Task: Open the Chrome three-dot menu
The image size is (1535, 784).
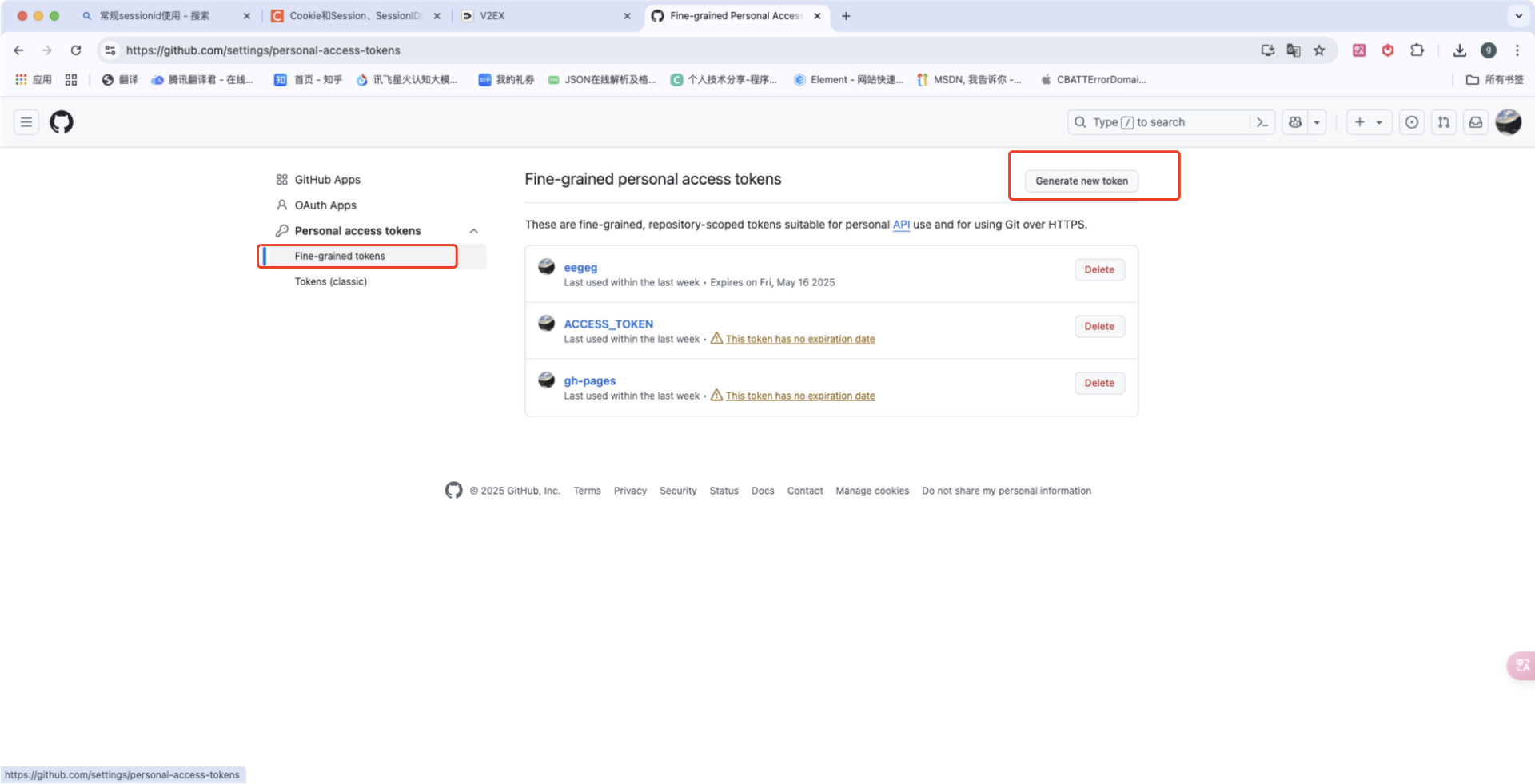Action: click(1517, 50)
